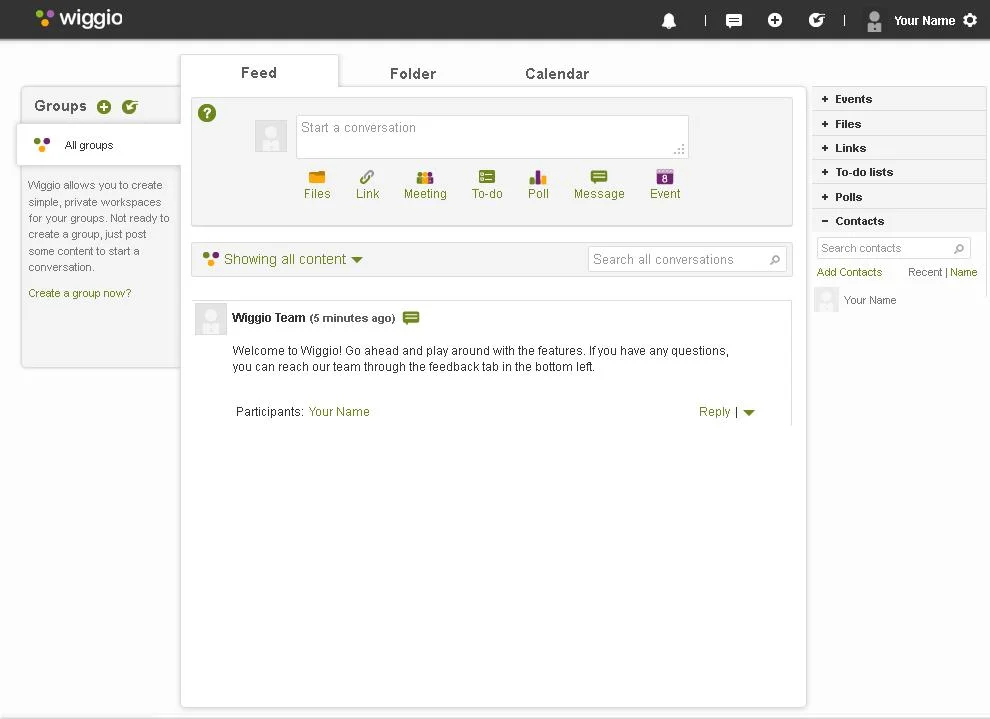Expand the To-do lists section
Viewport: 990px width, 719px height.
click(x=898, y=172)
